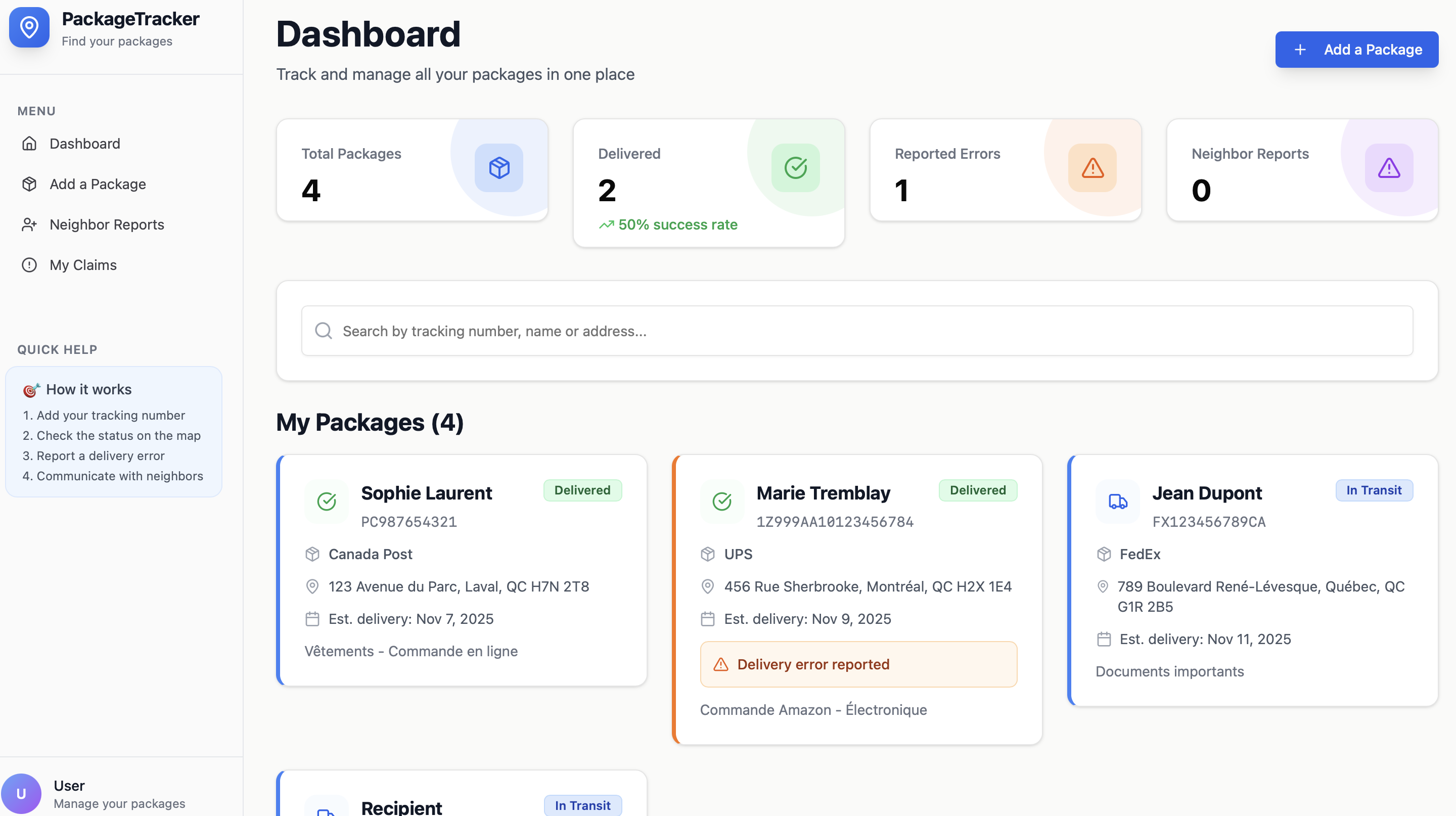Click the calendar icon beside Nov 11, 2025

(1103, 639)
